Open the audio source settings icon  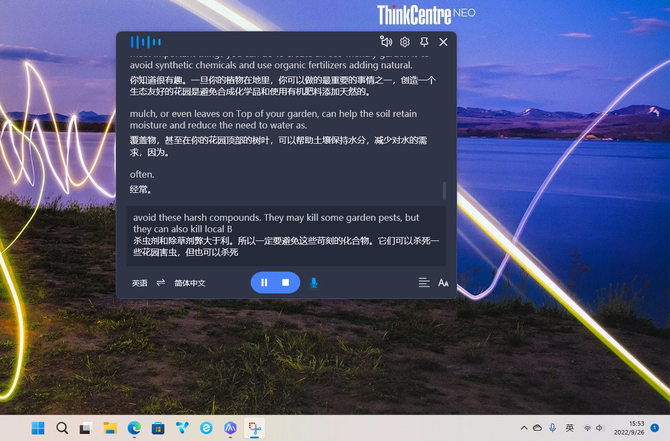tap(386, 42)
